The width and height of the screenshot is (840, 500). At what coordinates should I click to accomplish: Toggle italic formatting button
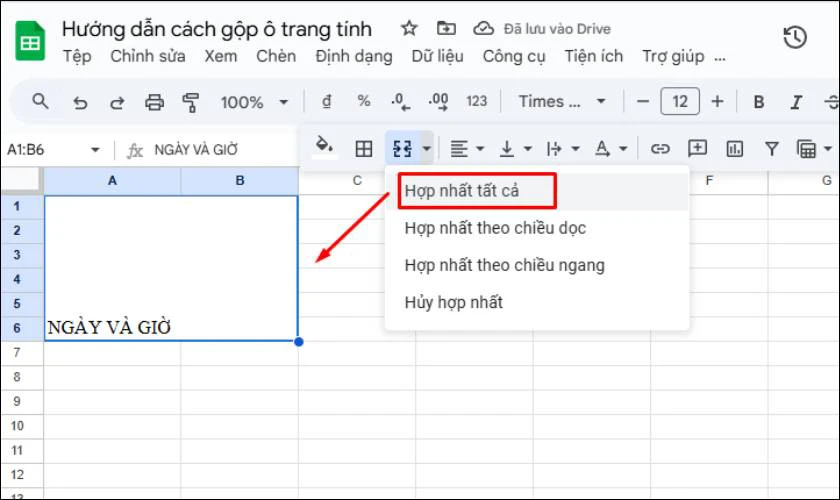coord(796,102)
